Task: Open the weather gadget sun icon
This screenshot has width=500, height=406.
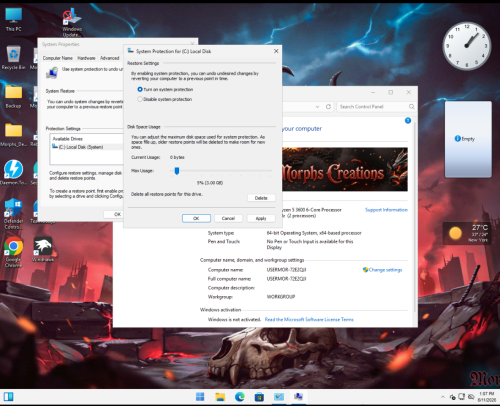Action: (x=455, y=233)
